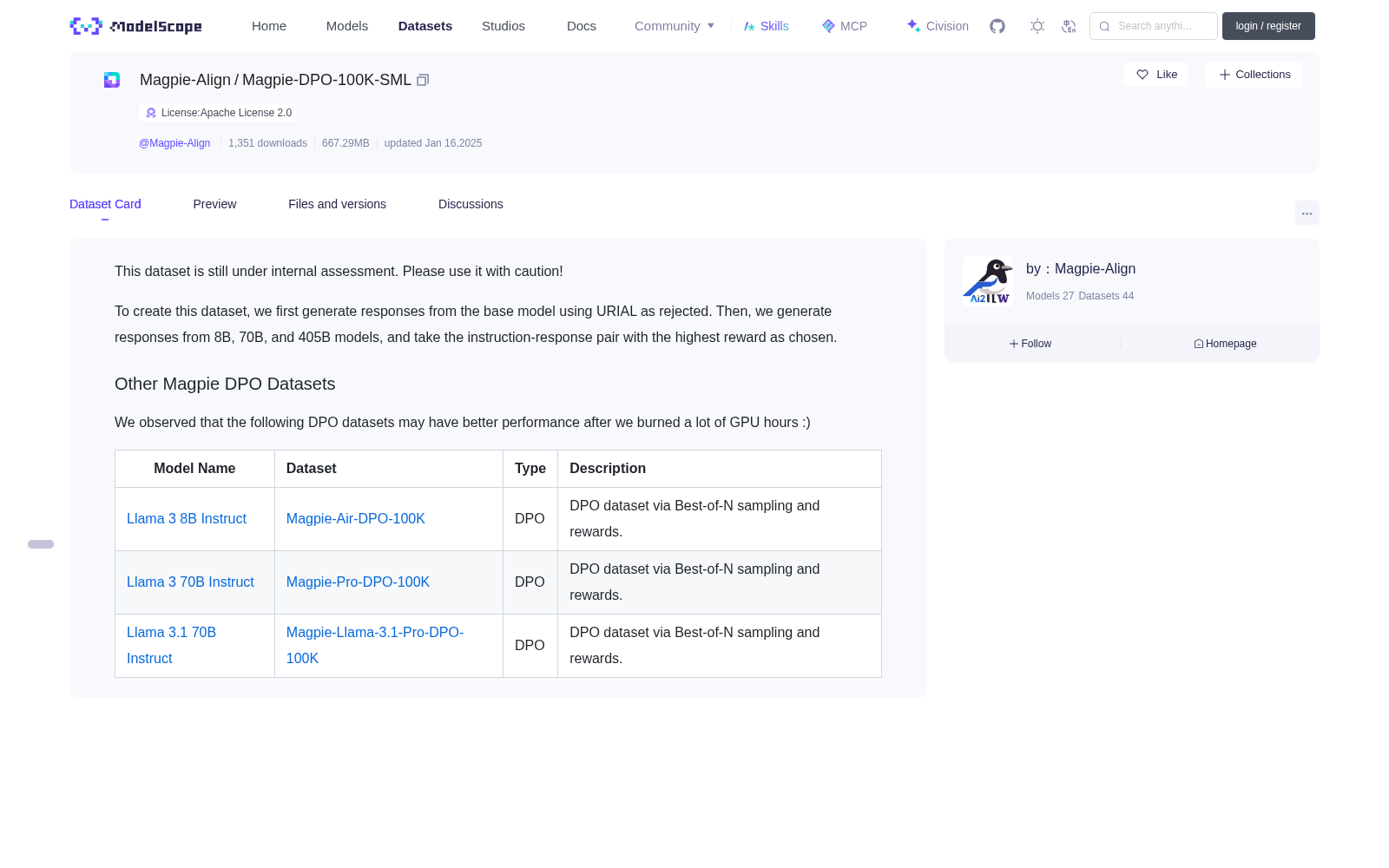Open the Datasets navigation item
The image size is (1389, 868).
pyautogui.click(x=425, y=26)
